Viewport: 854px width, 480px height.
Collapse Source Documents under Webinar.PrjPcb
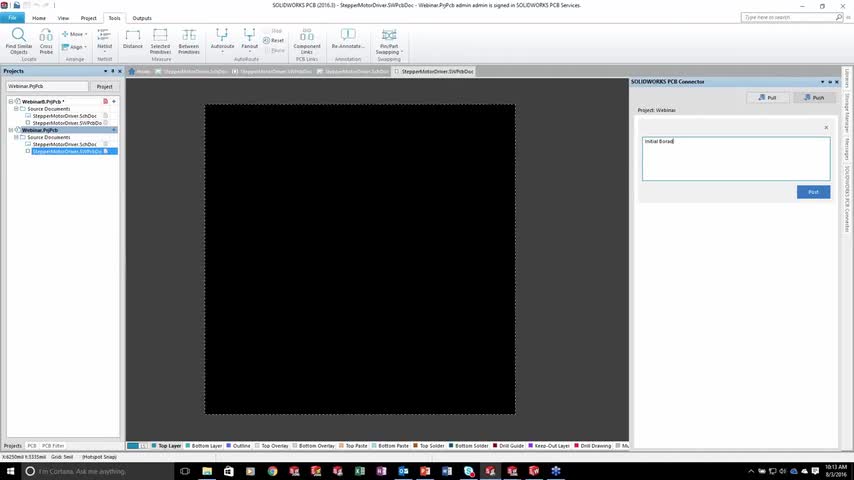16,137
